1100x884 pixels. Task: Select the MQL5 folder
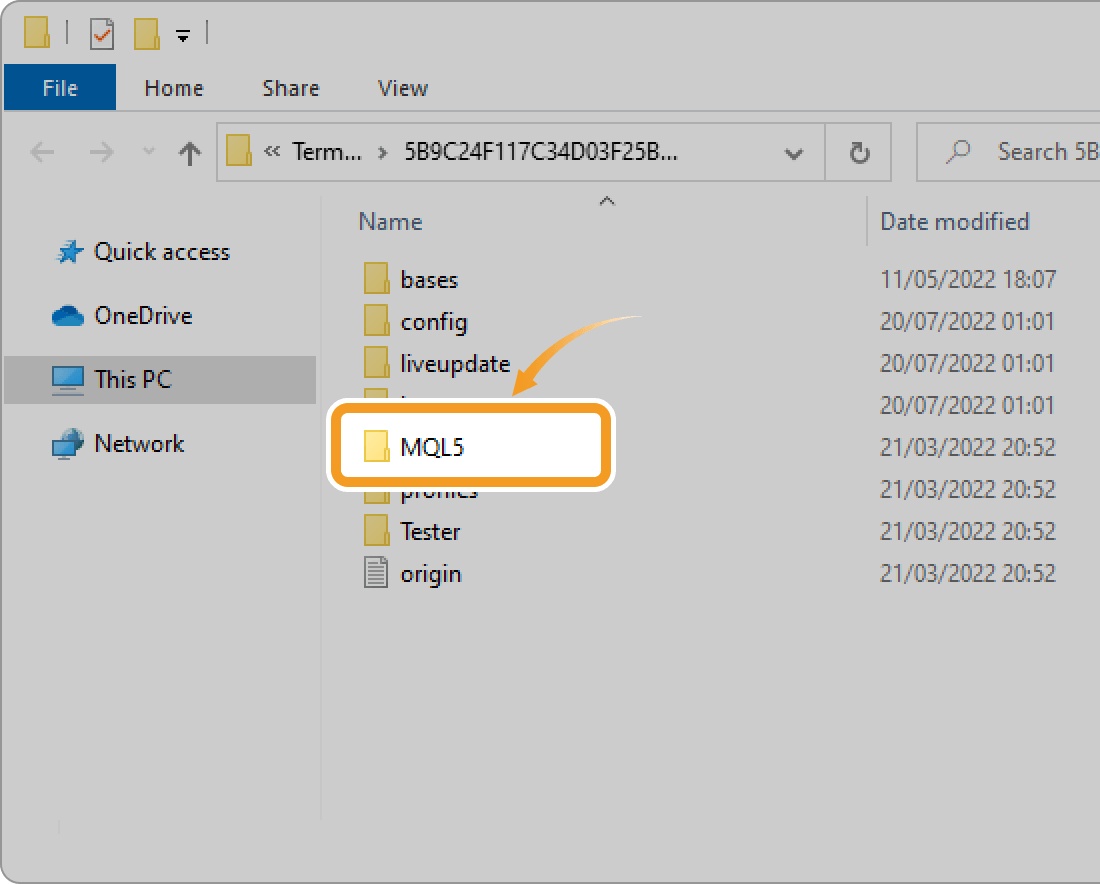pyautogui.click(x=432, y=447)
